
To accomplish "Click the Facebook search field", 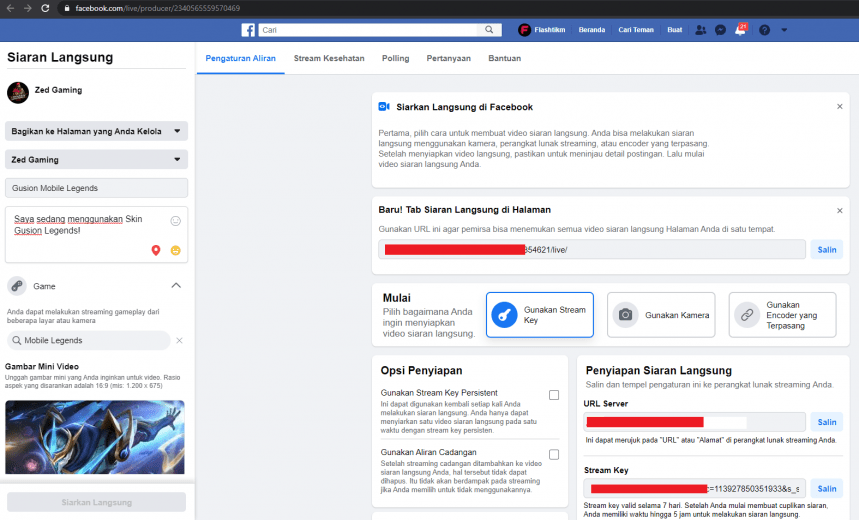I will [x=370, y=30].
